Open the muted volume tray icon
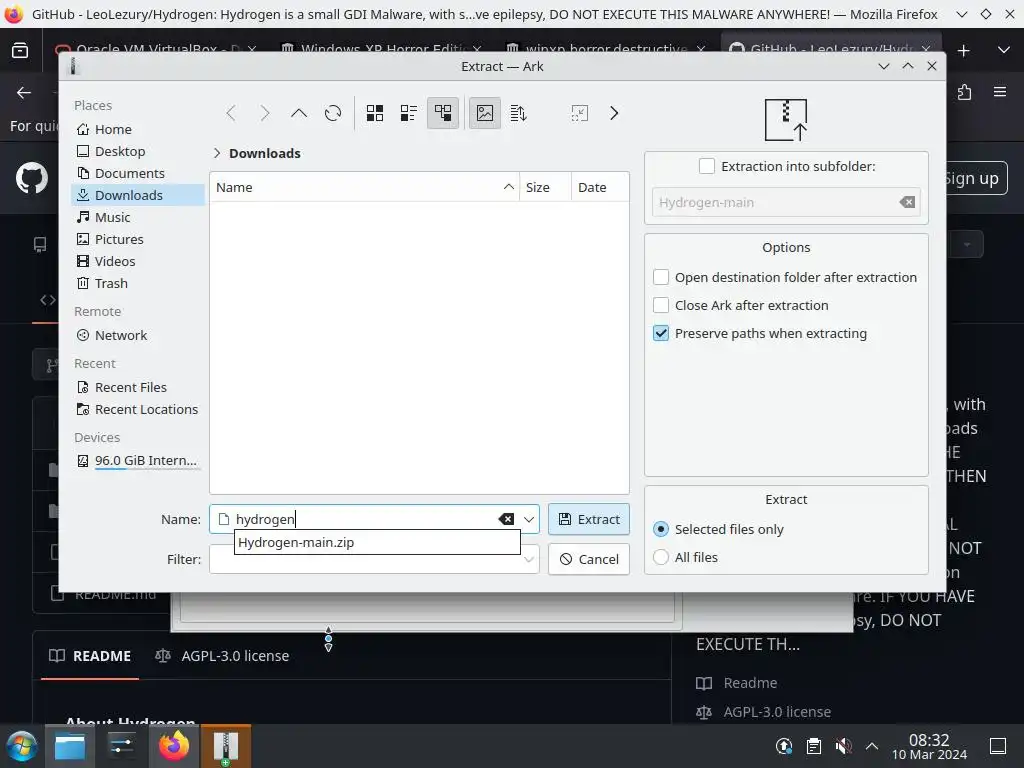Screen dimensions: 1024x768 (843, 746)
